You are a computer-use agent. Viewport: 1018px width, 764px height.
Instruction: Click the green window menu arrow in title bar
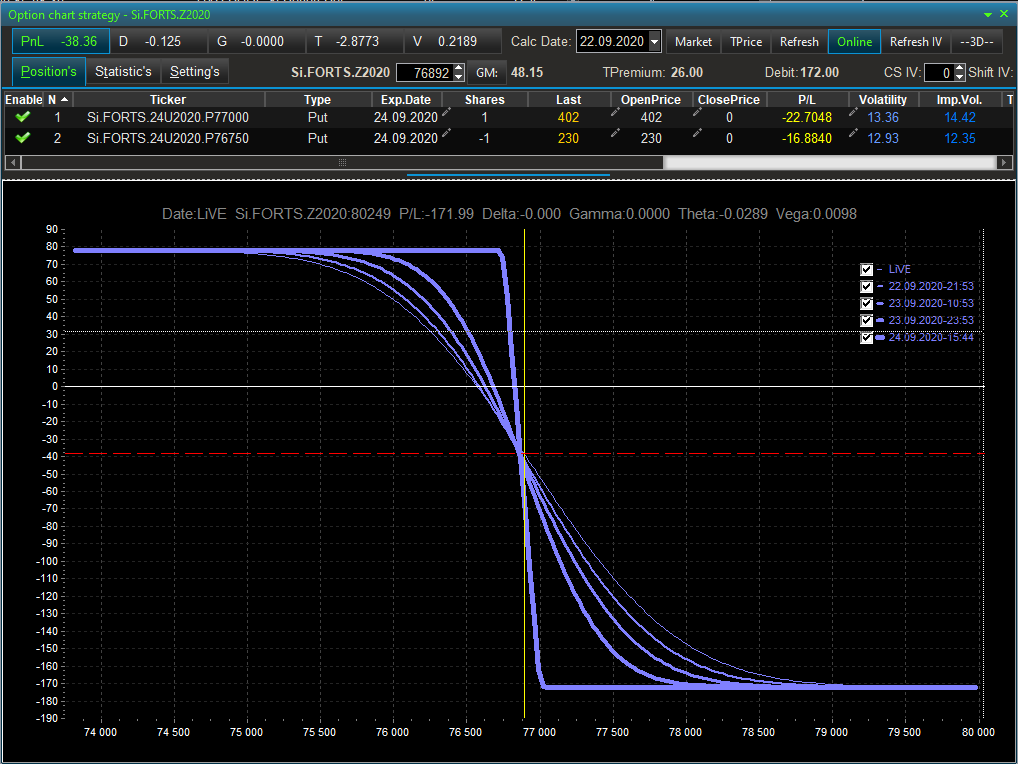(x=989, y=15)
